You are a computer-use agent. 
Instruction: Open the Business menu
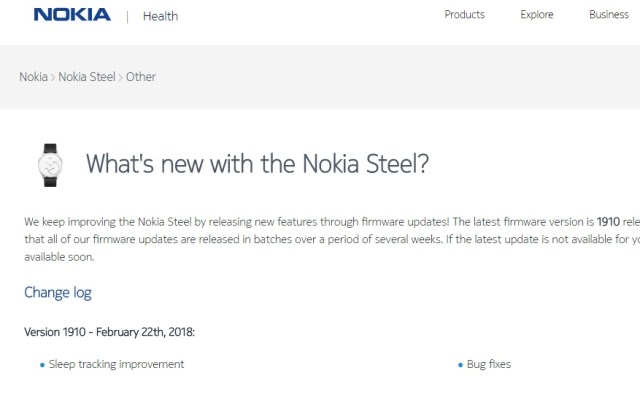coord(609,15)
